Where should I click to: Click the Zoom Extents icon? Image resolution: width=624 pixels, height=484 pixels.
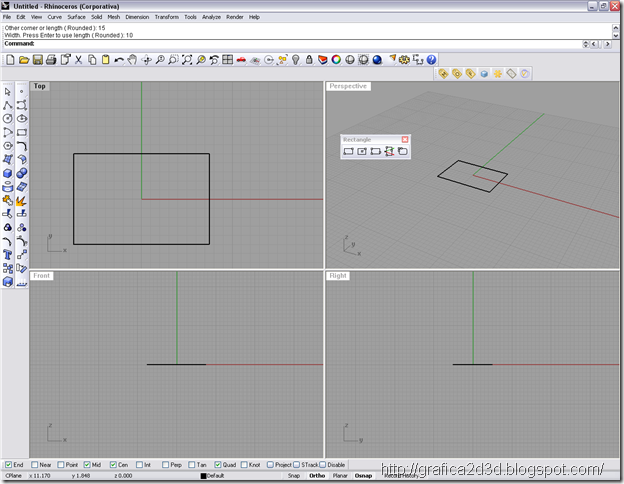[187, 60]
